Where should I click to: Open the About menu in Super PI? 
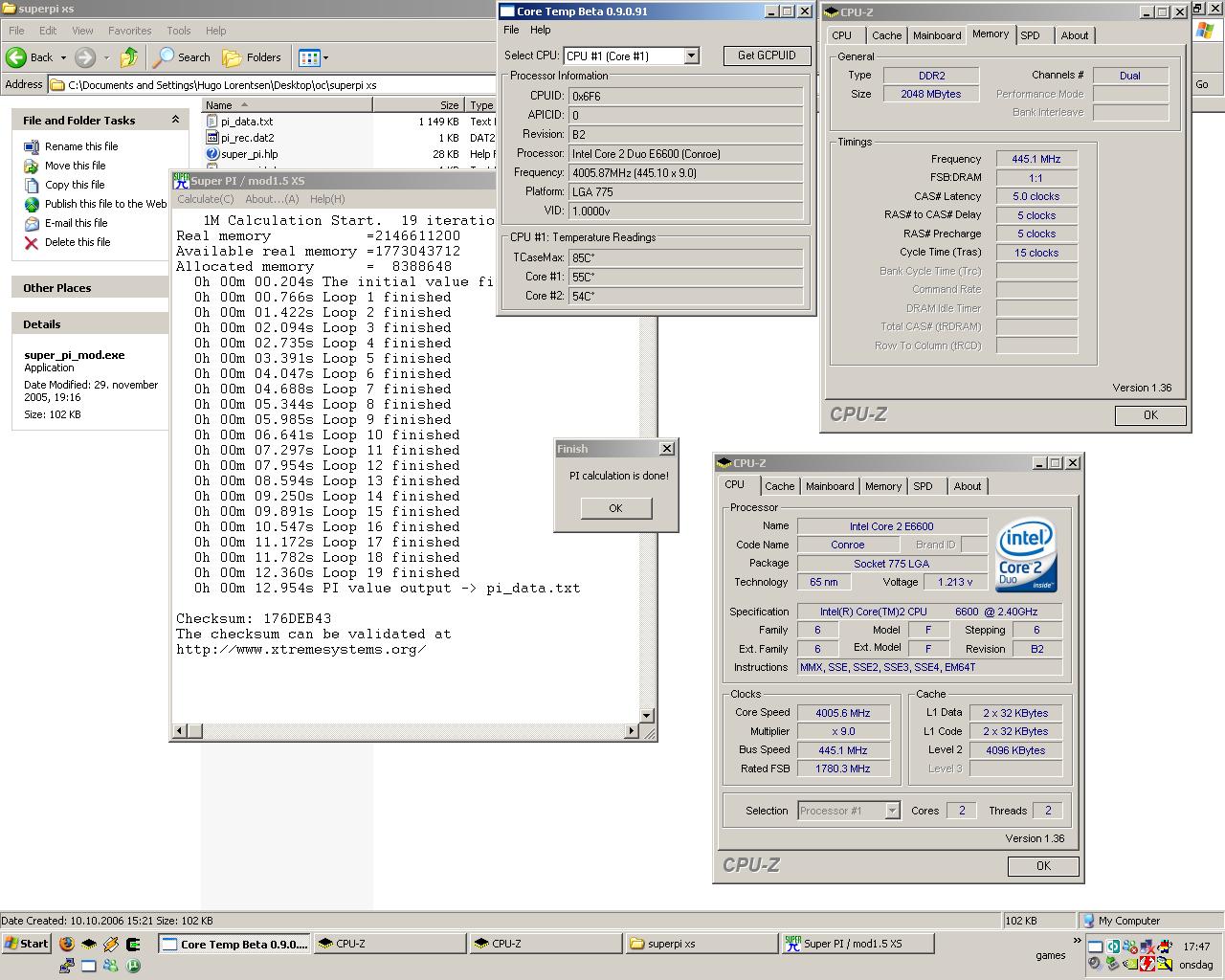coord(272,199)
